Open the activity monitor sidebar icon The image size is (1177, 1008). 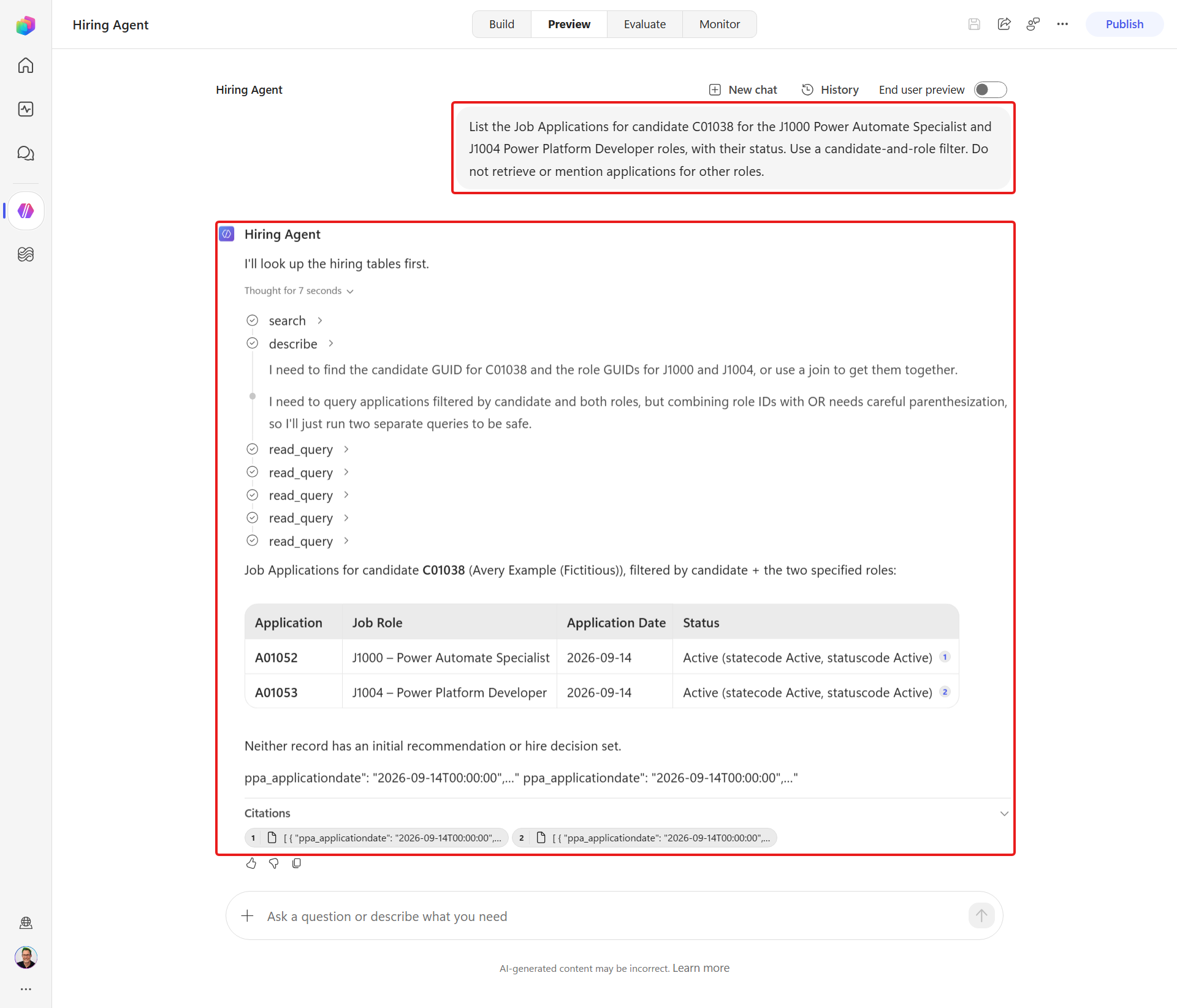26,109
